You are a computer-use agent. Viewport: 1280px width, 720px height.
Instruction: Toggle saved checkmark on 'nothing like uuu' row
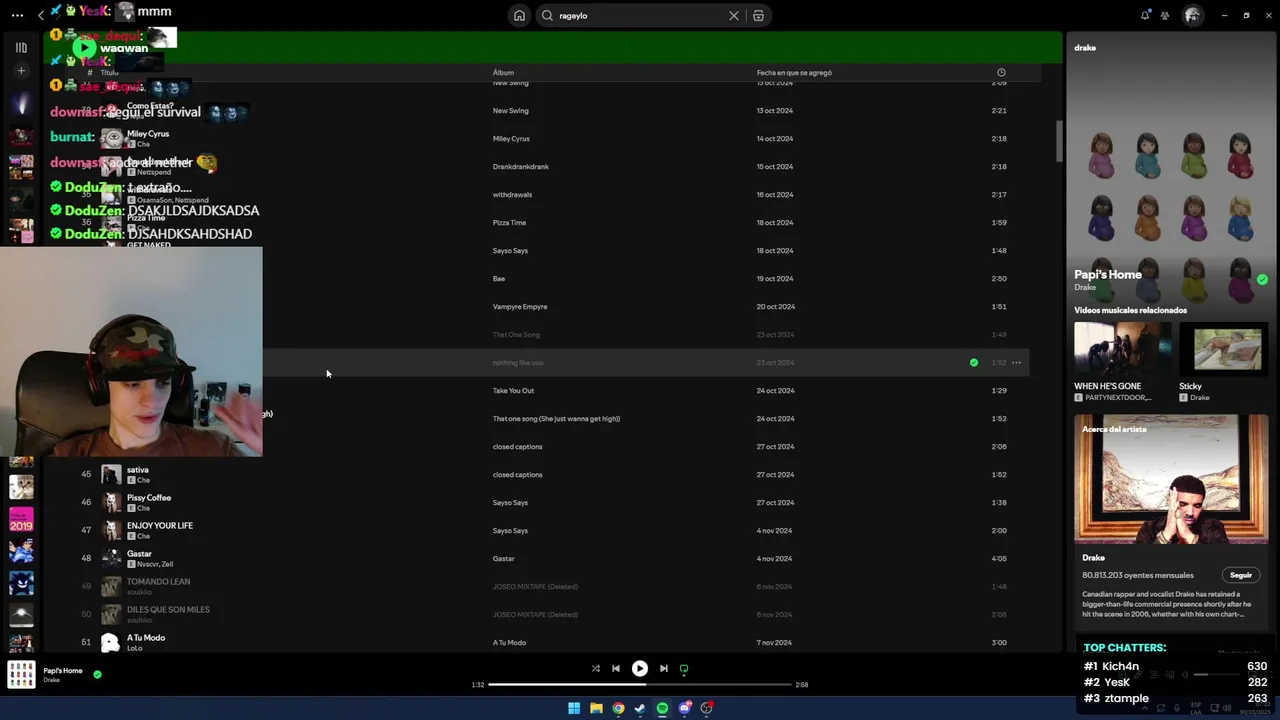[974, 363]
